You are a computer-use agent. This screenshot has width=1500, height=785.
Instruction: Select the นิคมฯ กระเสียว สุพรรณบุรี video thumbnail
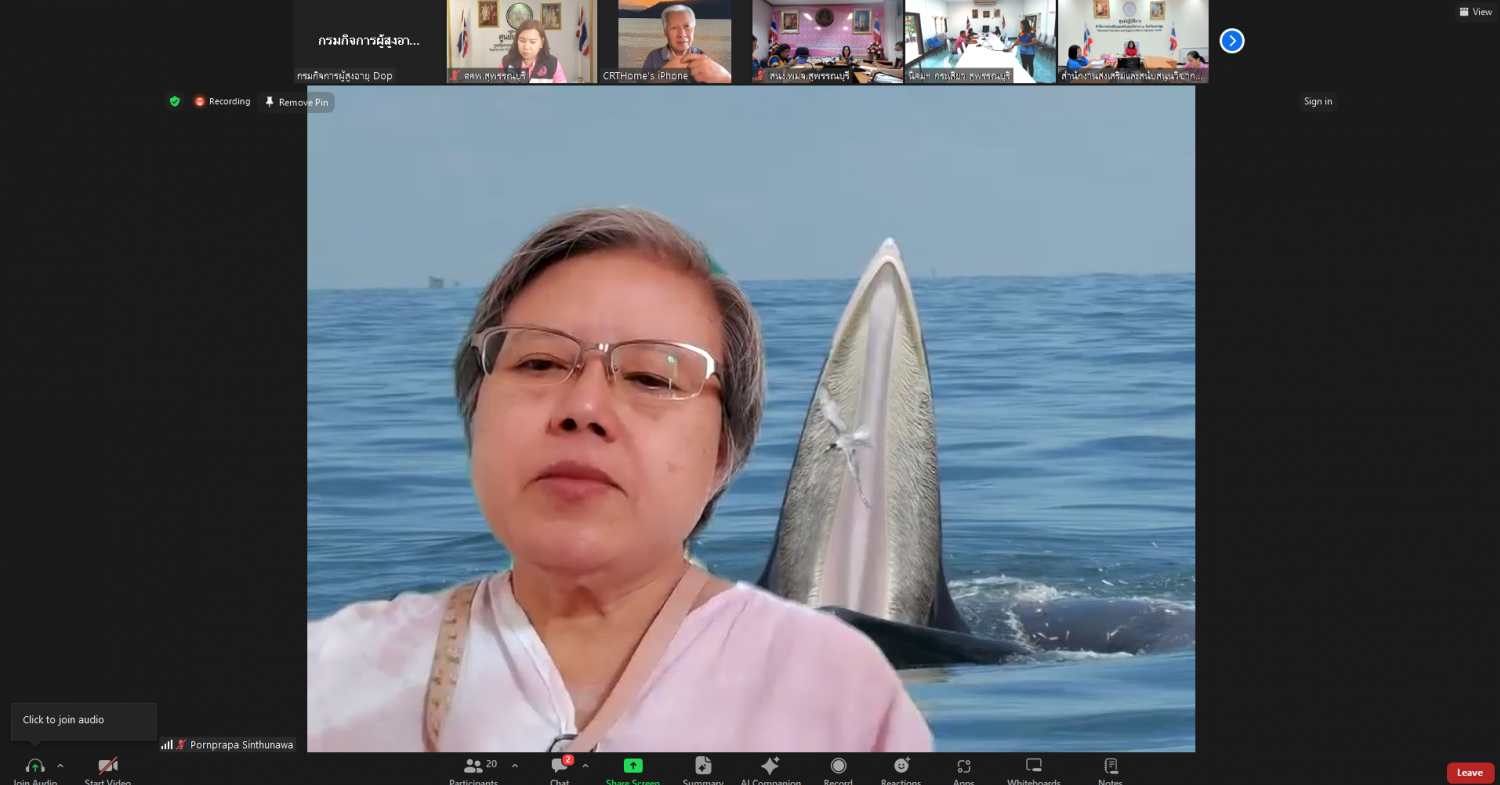click(980, 41)
